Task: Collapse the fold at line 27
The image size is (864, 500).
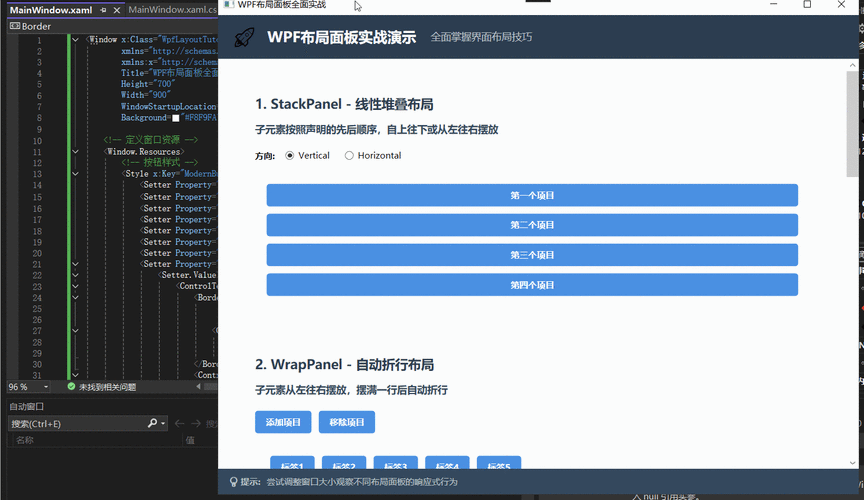Action: [75, 331]
